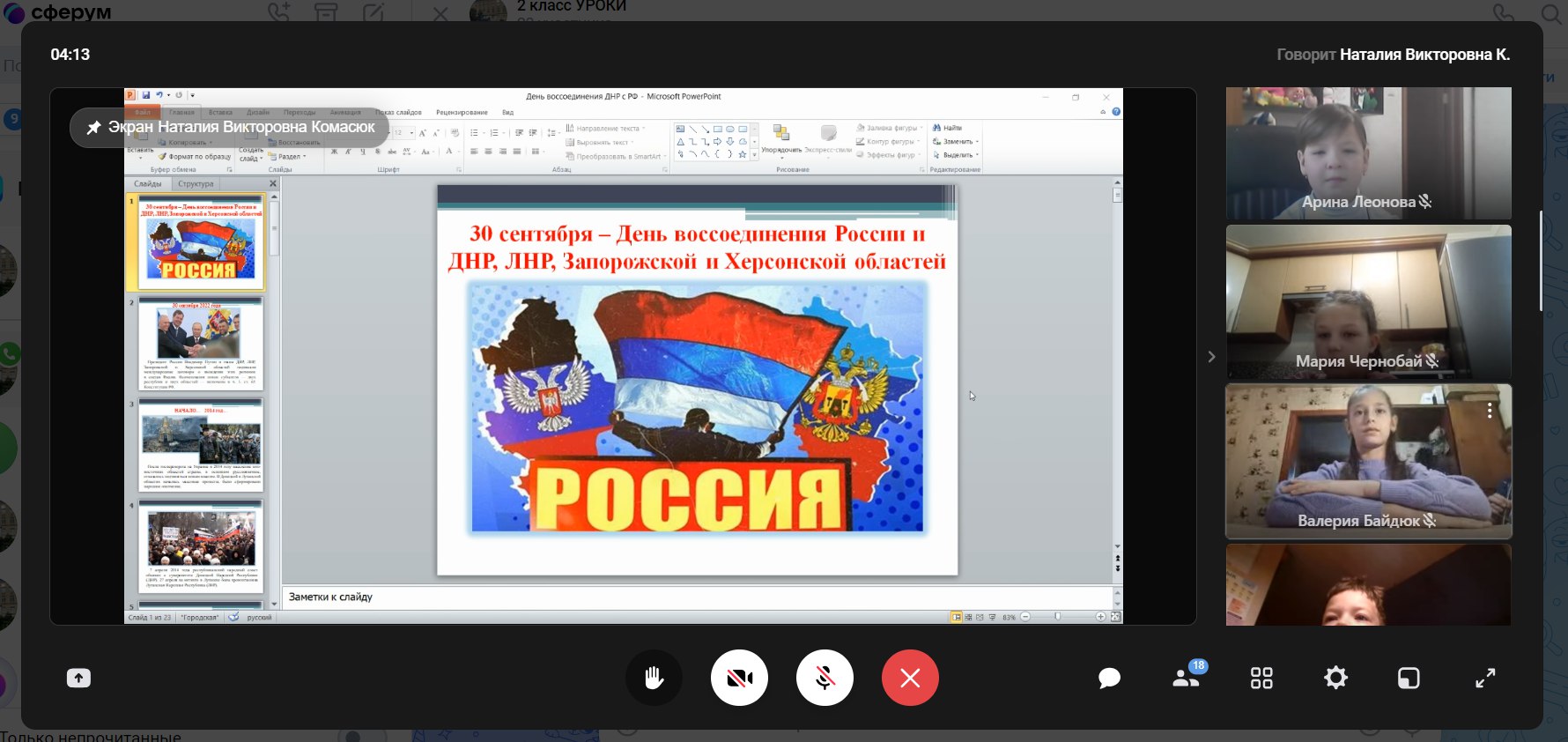Align text left in paragraph group
The image size is (1568, 742).
[474, 152]
